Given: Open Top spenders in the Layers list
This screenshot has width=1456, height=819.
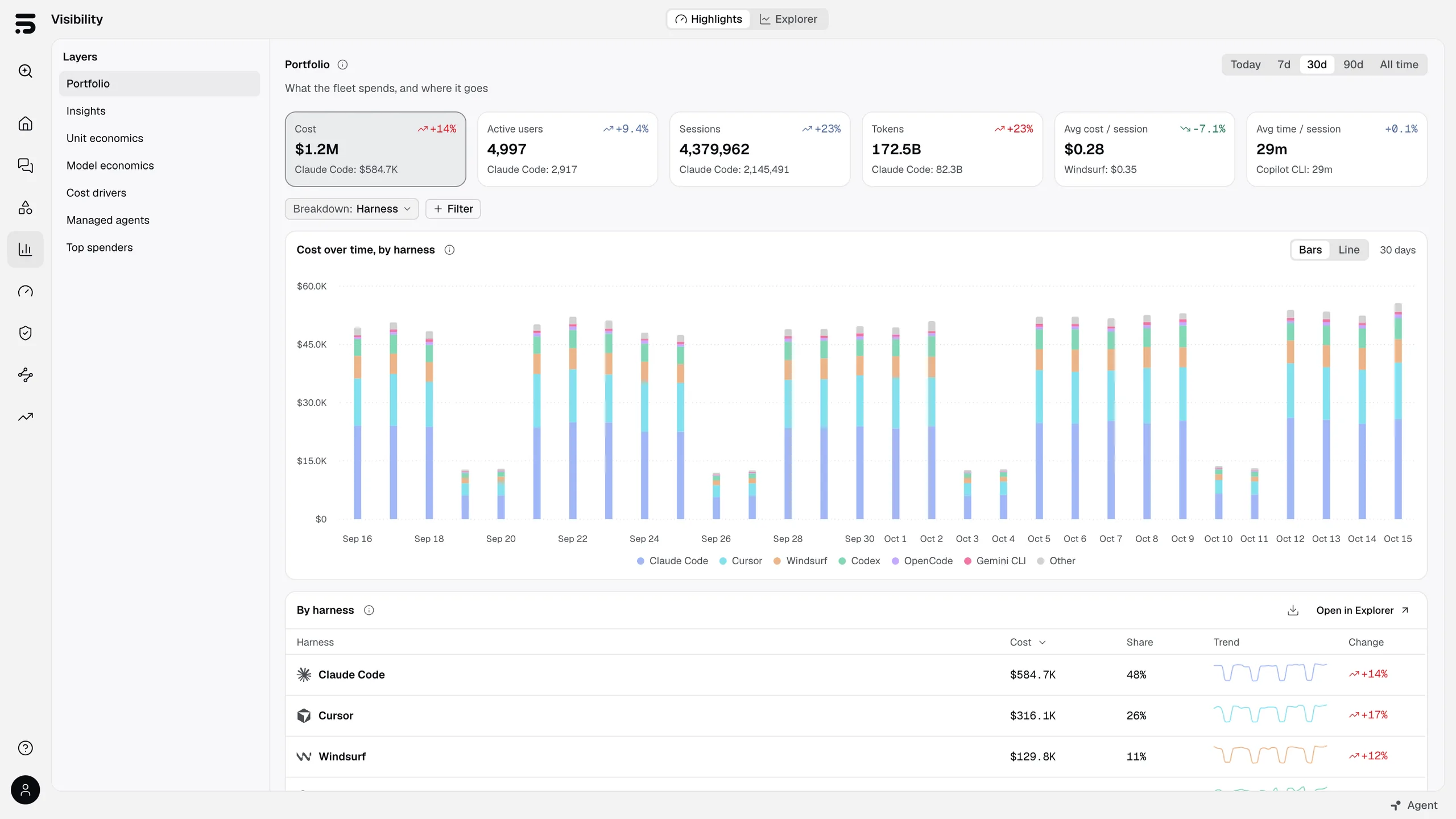Looking at the screenshot, I should [159, 247].
